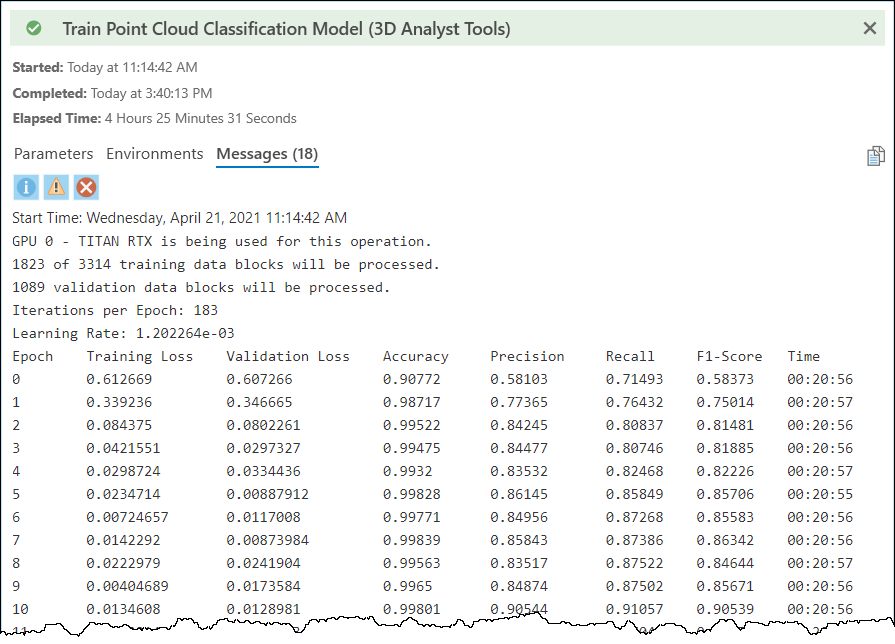The width and height of the screenshot is (895, 644).
Task: Select the Epoch 0 results row
Action: [x=300, y=379]
